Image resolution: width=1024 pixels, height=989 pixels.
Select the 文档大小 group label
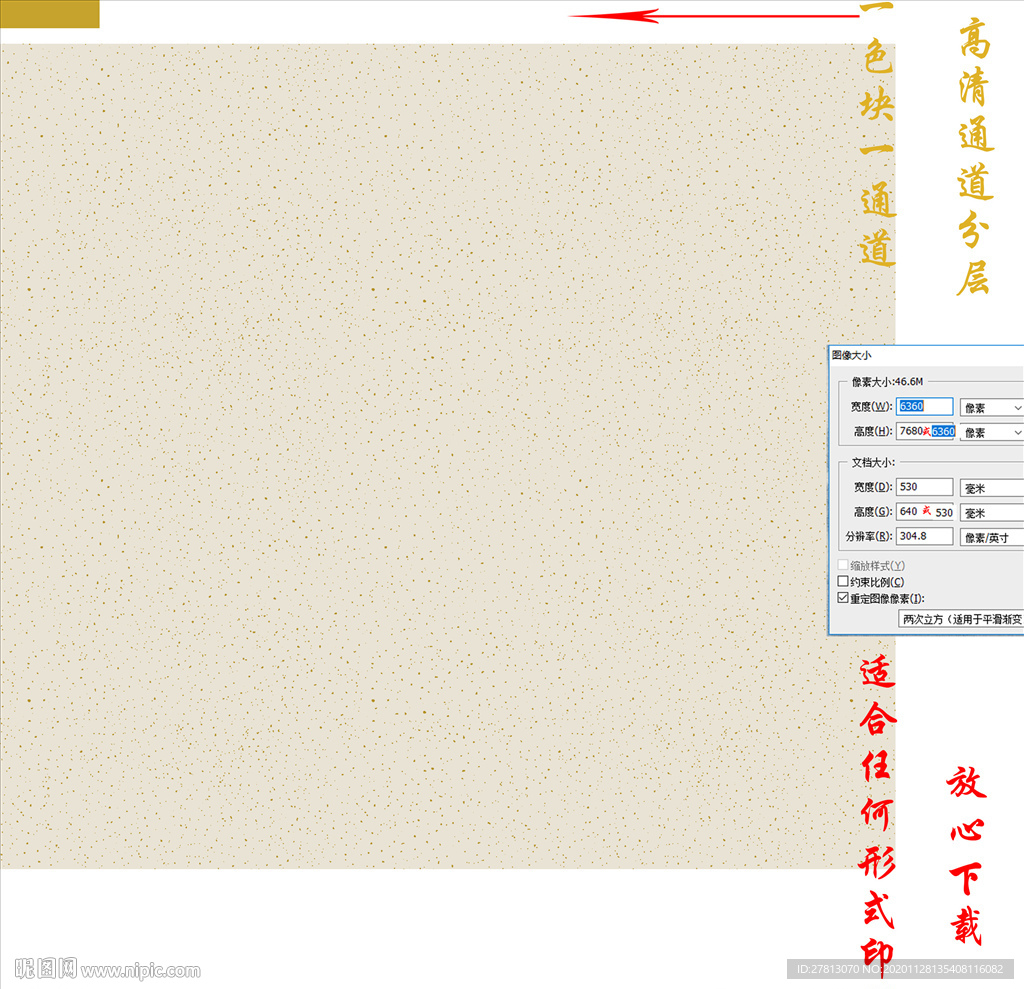tap(872, 462)
